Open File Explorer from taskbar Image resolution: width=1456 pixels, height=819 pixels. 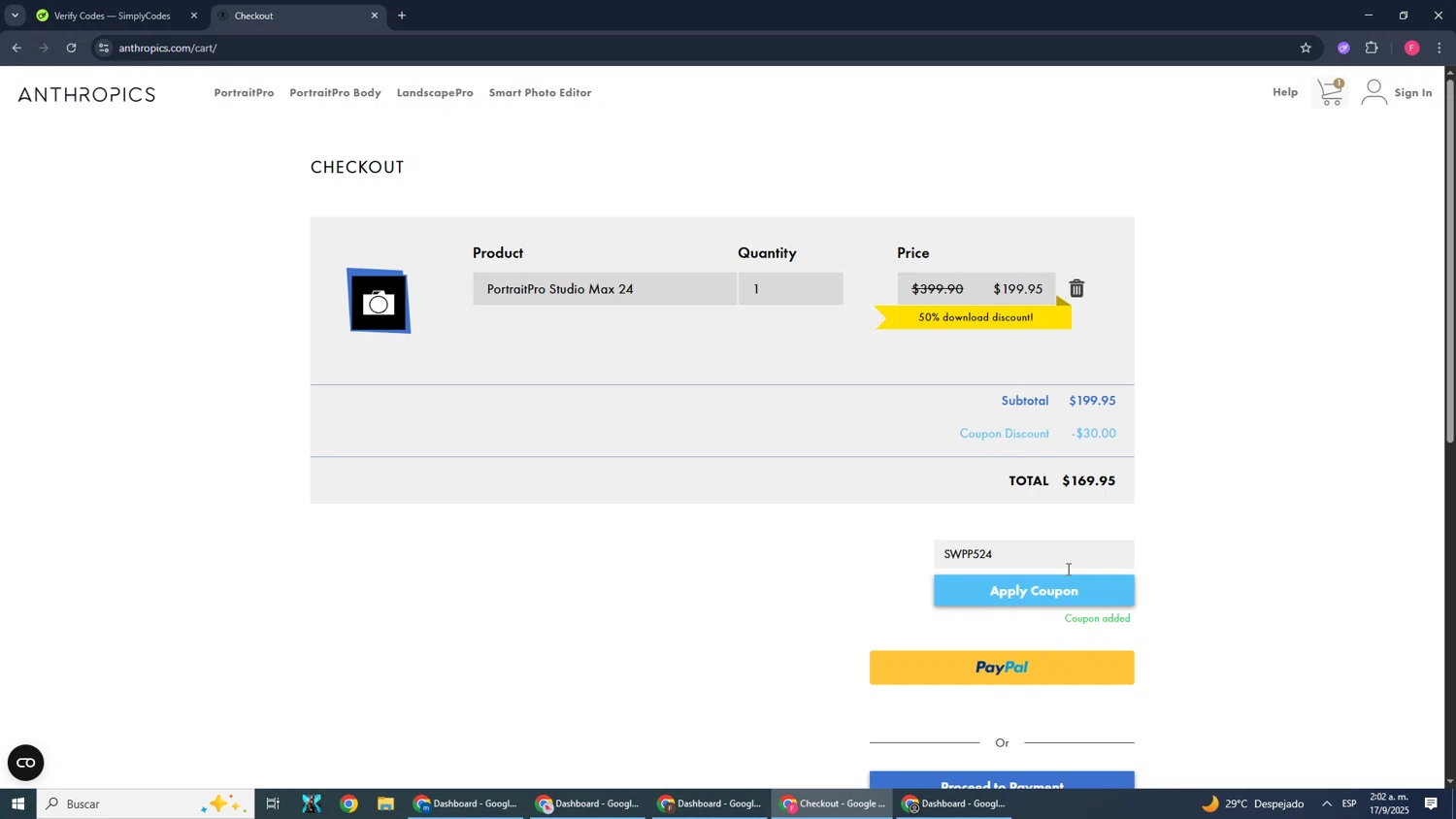coord(385,804)
